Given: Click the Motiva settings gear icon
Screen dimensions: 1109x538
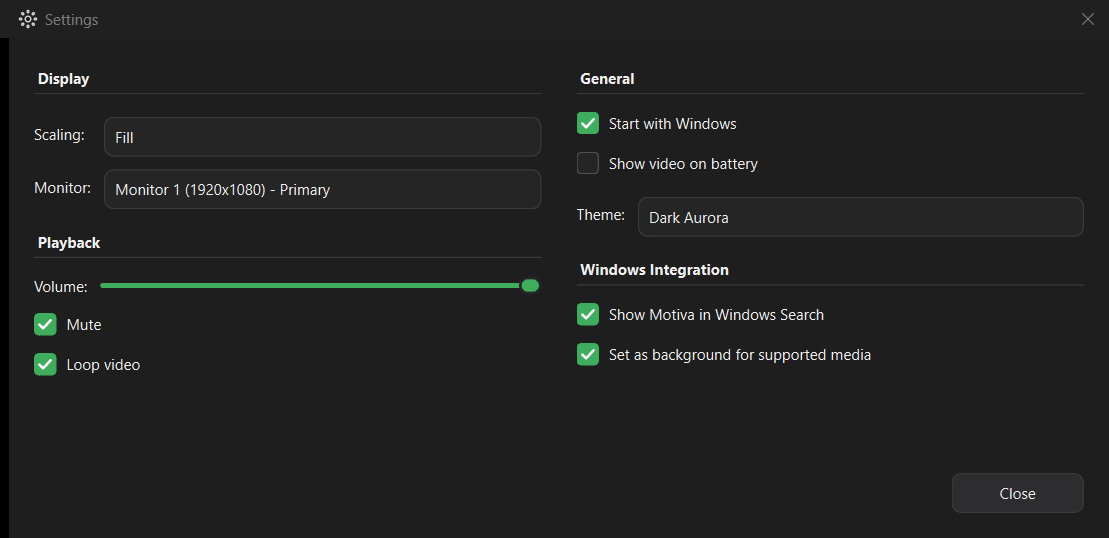Looking at the screenshot, I should click(x=27, y=19).
